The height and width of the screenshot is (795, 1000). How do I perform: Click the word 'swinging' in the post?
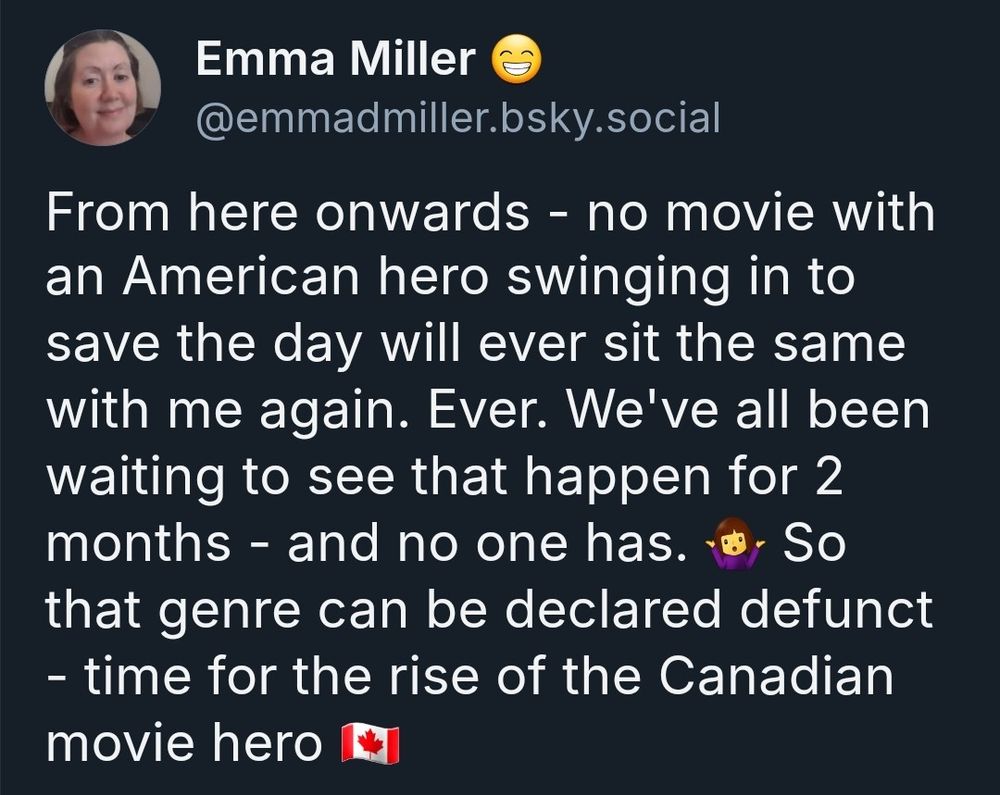pyautogui.click(x=618, y=281)
